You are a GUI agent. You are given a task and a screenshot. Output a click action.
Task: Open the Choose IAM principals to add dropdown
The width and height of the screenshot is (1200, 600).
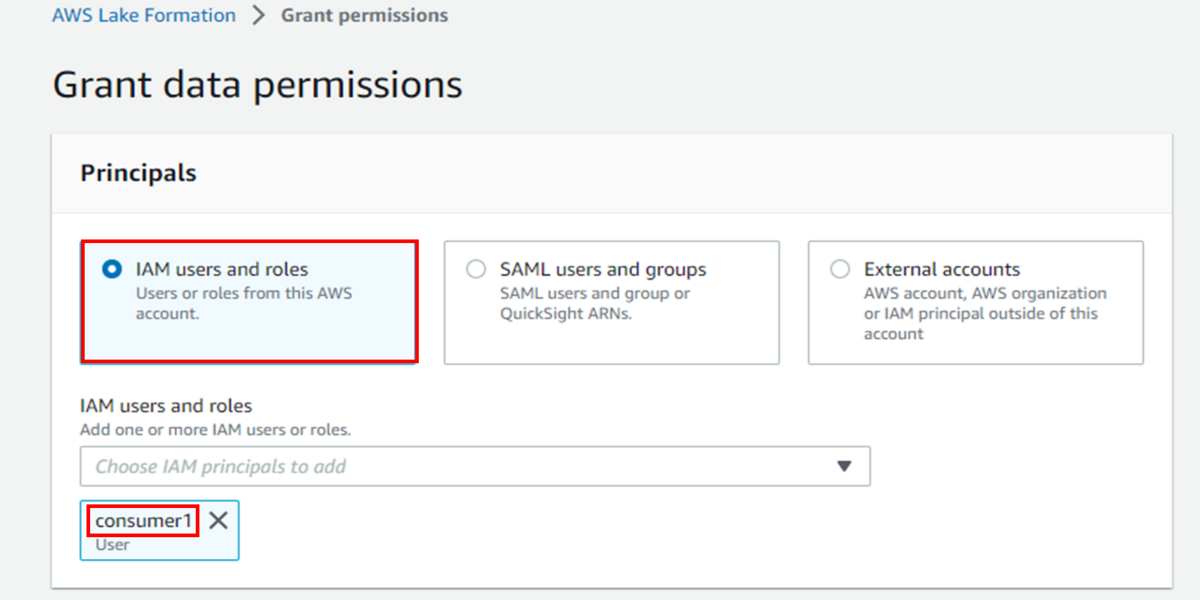pyautogui.click(x=475, y=466)
